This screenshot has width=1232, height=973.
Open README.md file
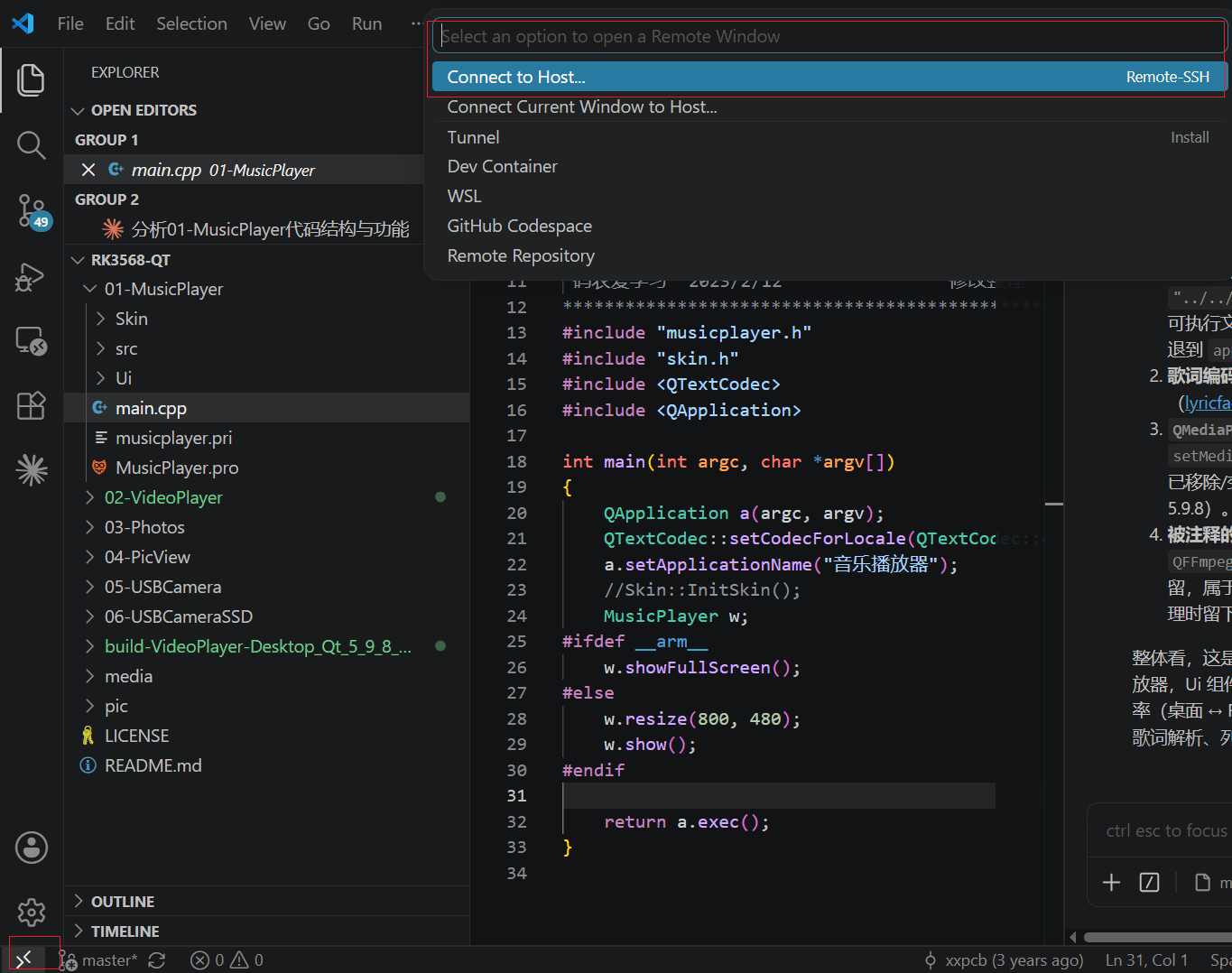click(x=266, y=765)
